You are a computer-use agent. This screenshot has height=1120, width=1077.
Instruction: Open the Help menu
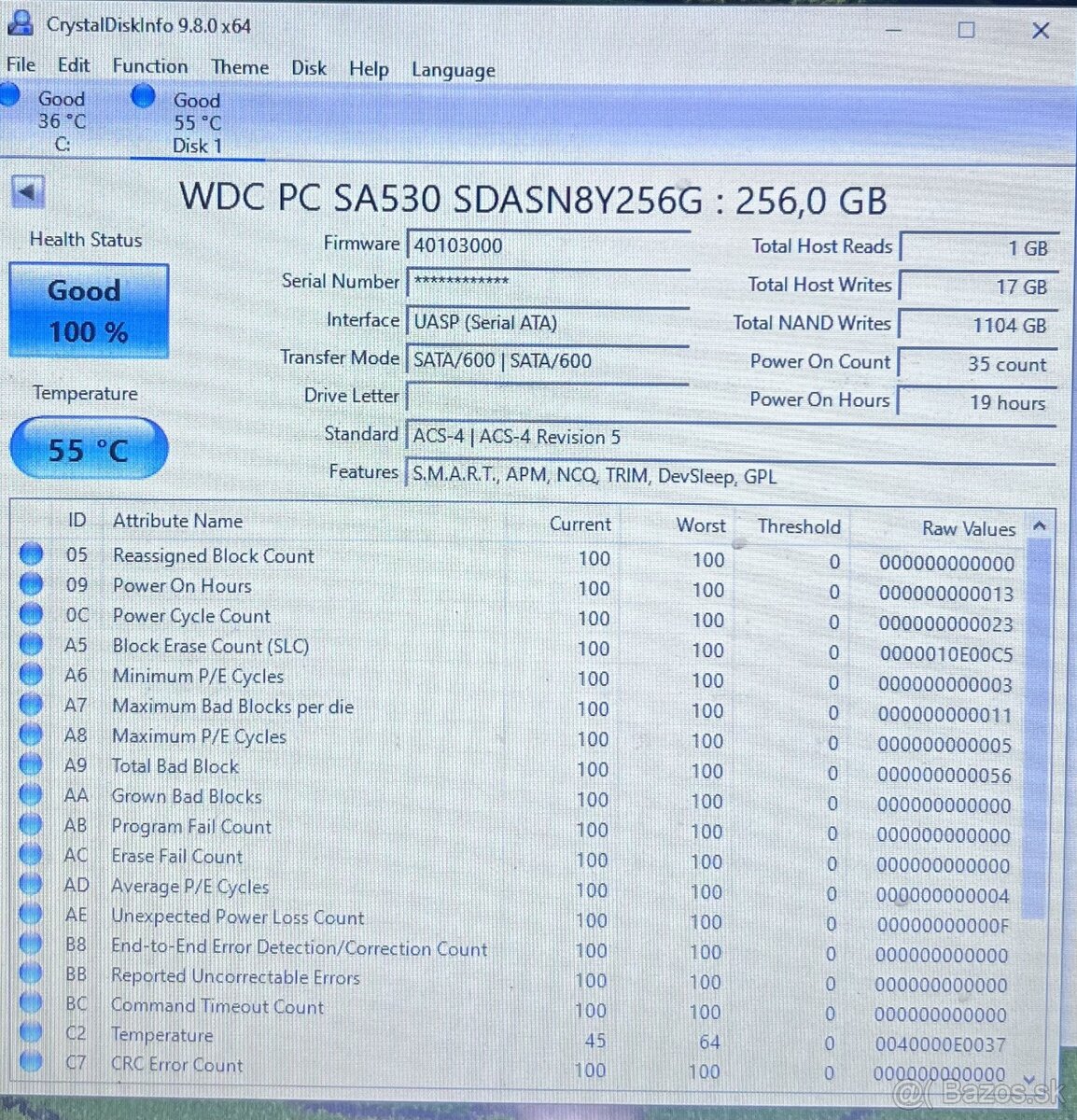(369, 69)
